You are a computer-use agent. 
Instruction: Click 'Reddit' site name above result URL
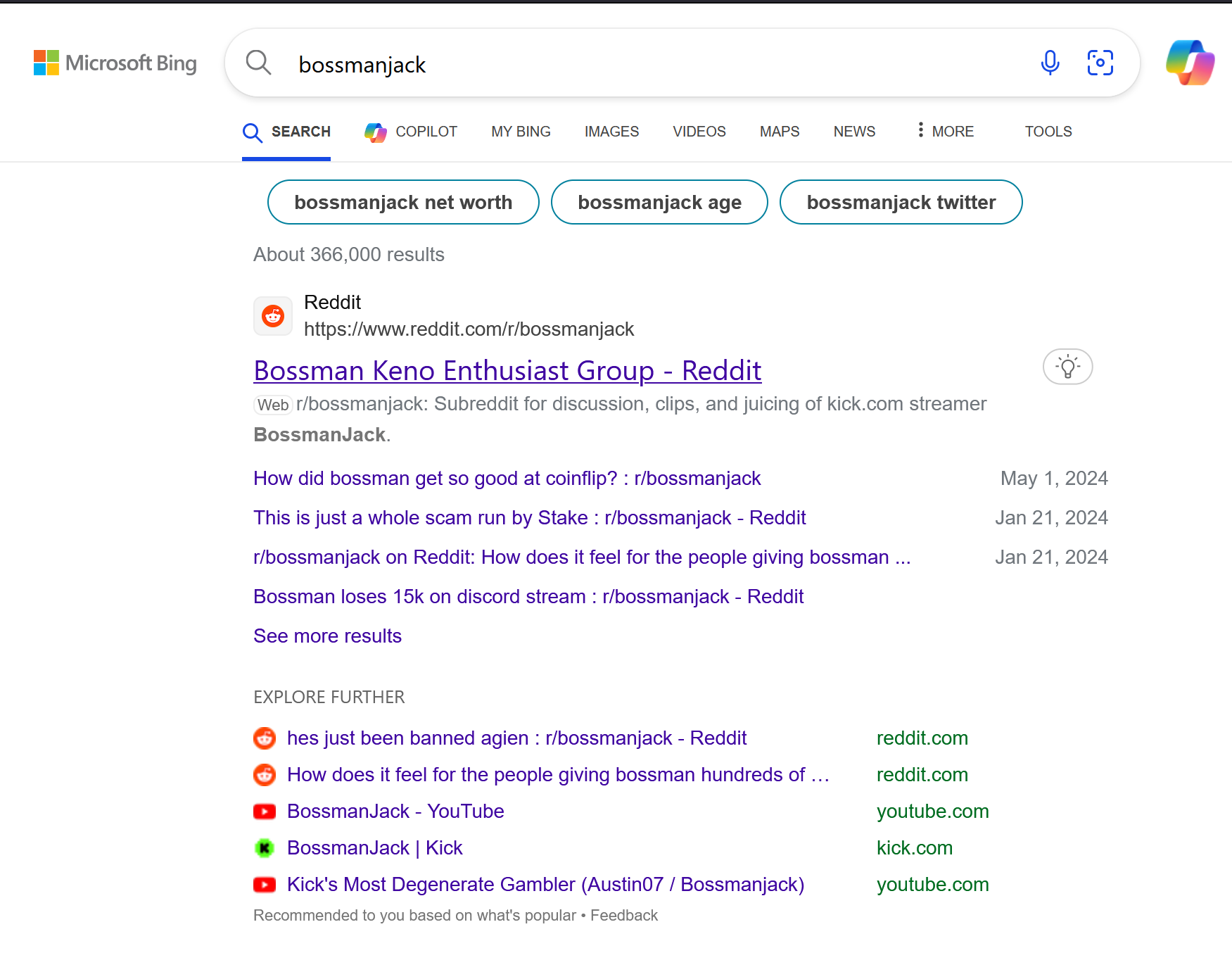pyautogui.click(x=332, y=303)
